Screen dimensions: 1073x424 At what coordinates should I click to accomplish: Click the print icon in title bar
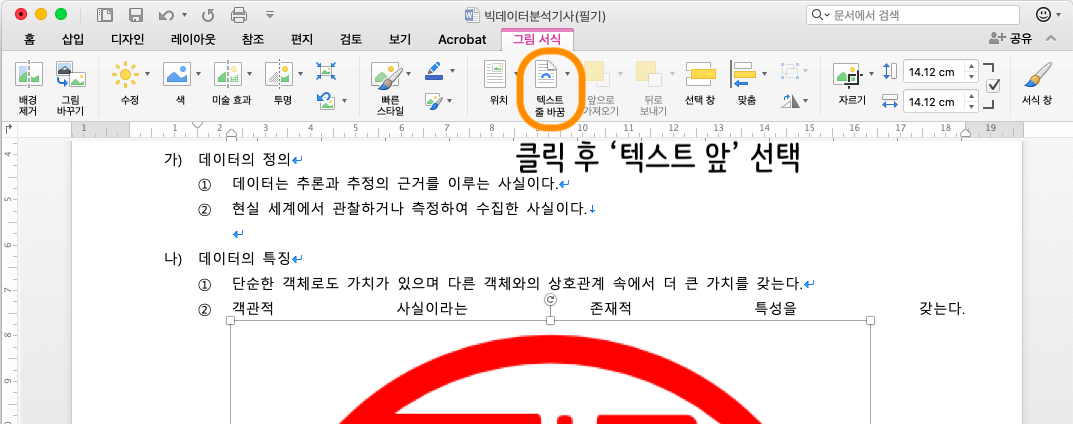pos(239,14)
